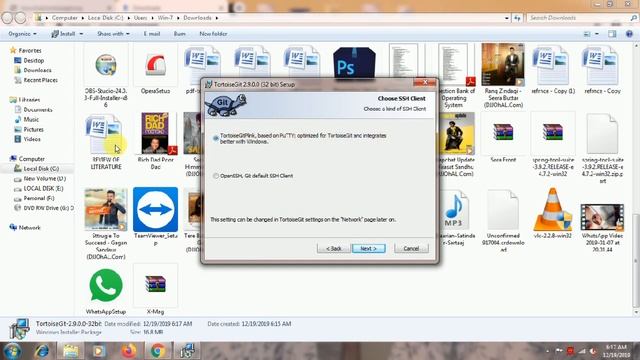
Task: Open Firefox from the taskbar
Action: click(x=129, y=351)
